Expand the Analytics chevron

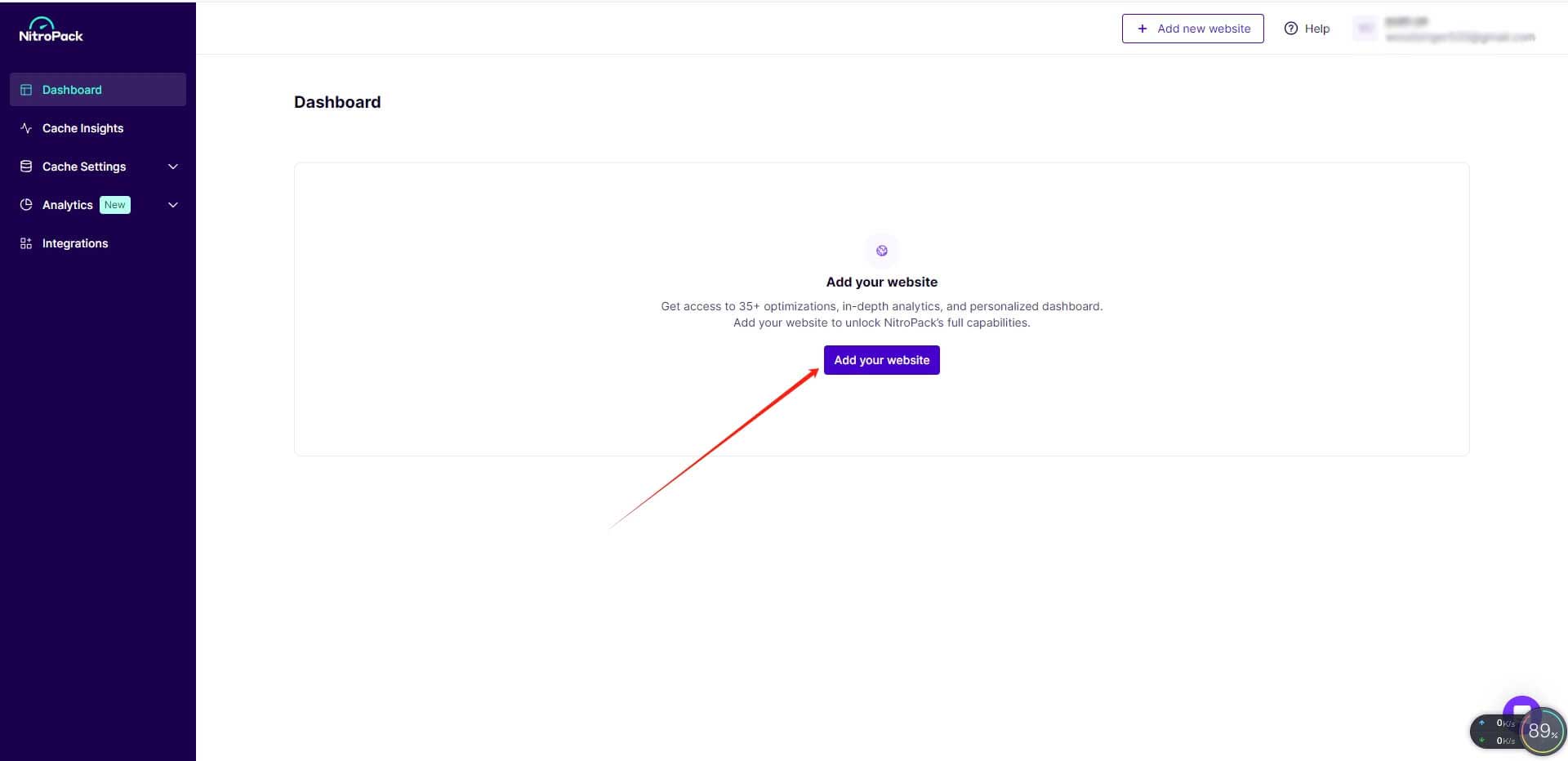coord(173,205)
